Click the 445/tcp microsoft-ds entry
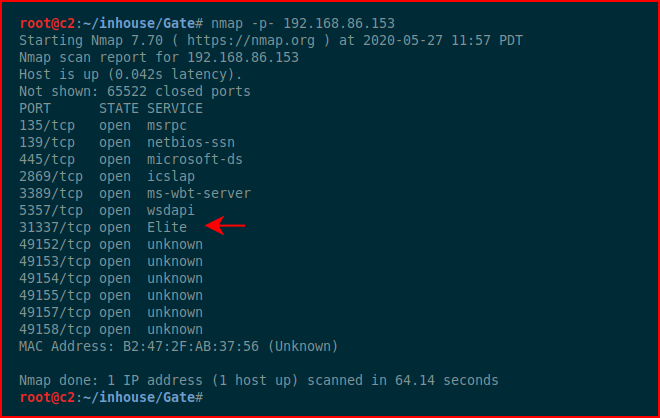Image resolution: width=660 pixels, height=418 pixels. coord(131,159)
